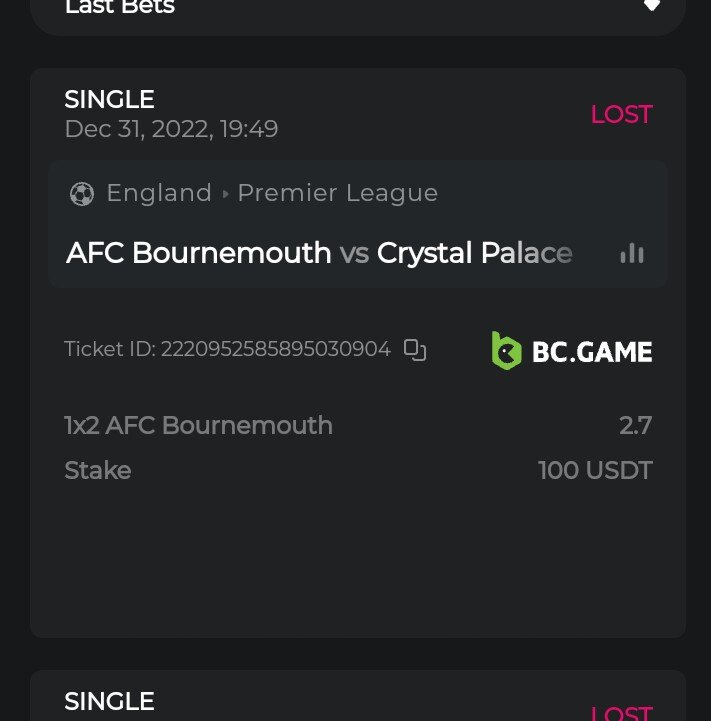This screenshot has height=721, width=711.
Task: Click the 100 USDT stake amount
Action: coord(595,470)
